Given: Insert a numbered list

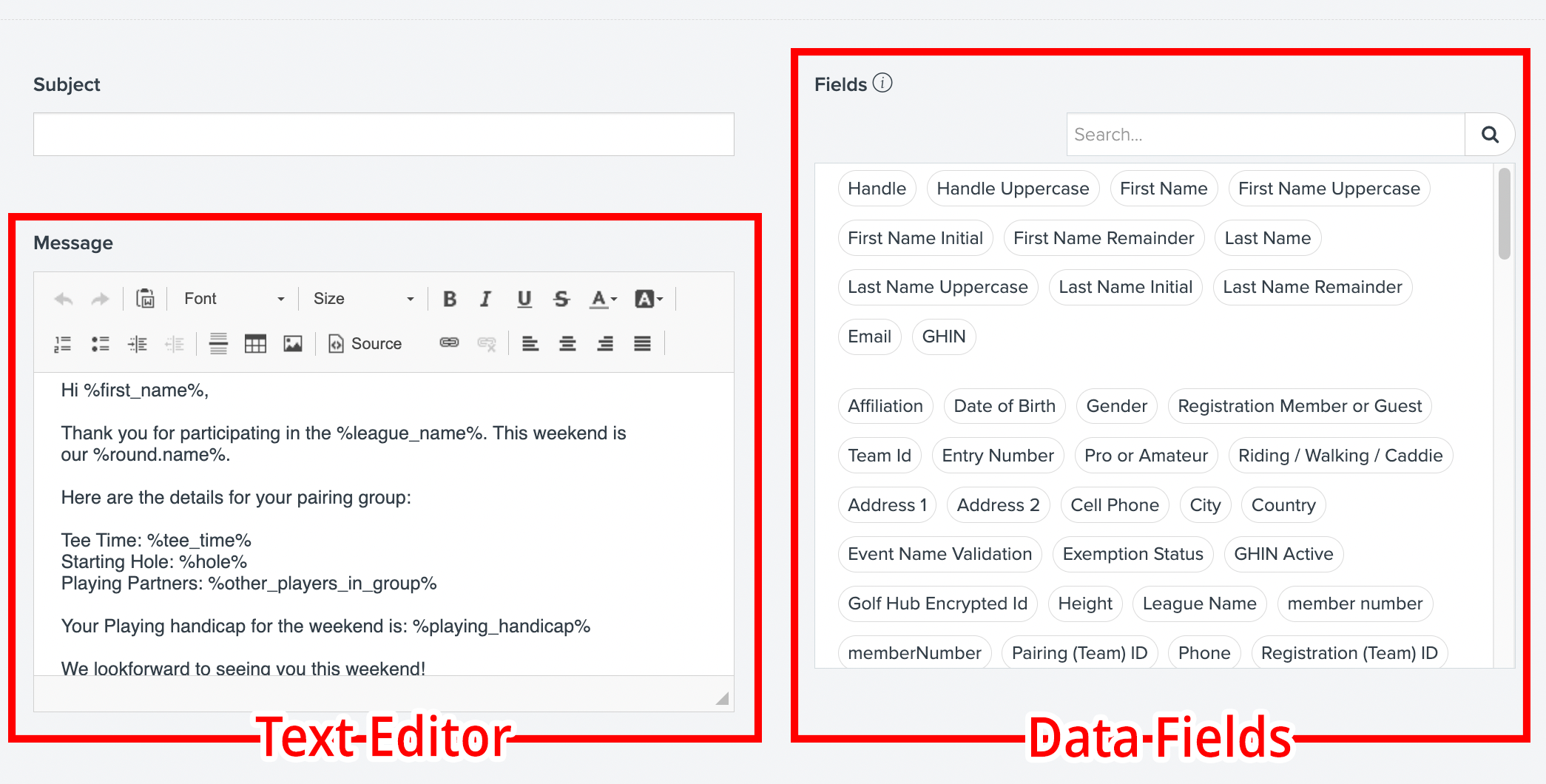Looking at the screenshot, I should click(x=63, y=344).
